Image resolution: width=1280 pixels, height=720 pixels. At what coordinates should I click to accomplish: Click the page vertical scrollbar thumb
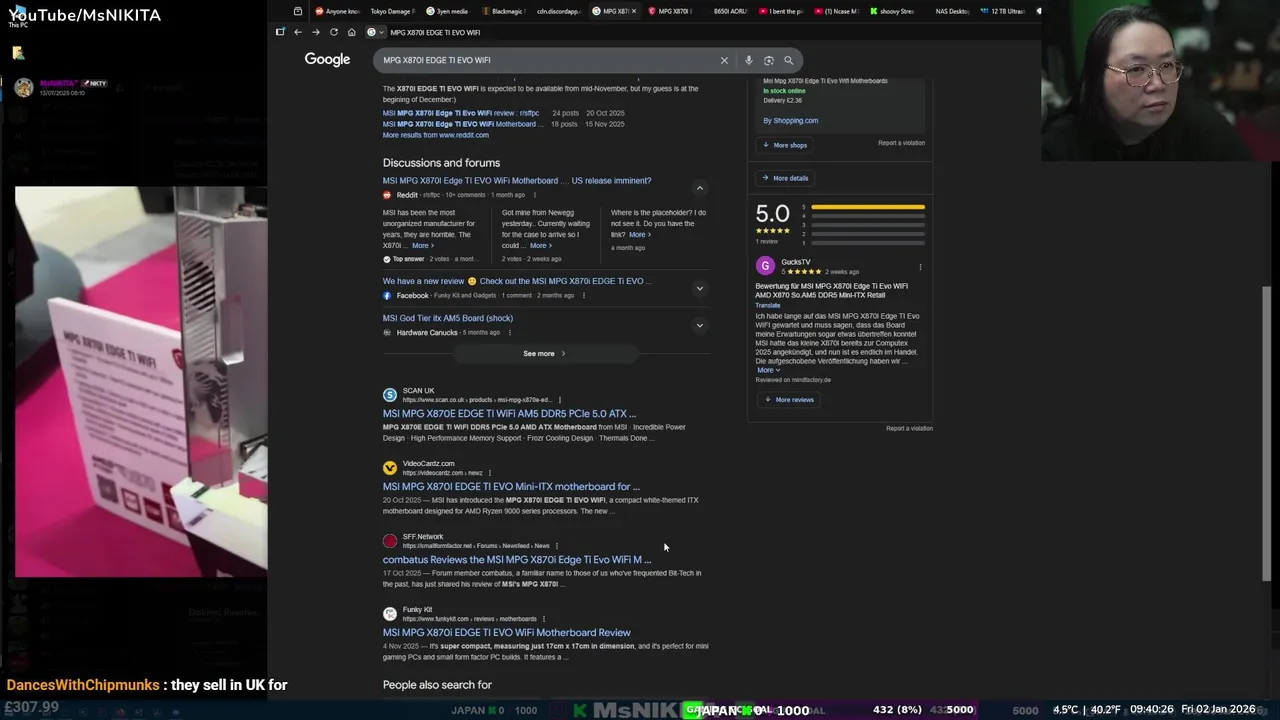click(1268, 432)
